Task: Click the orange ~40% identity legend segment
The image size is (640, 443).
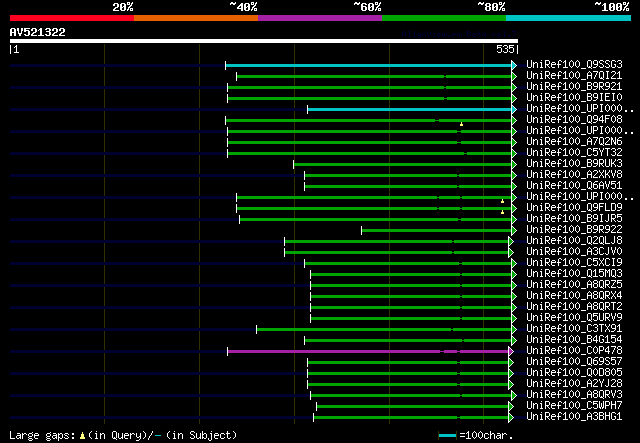Action: coord(196,18)
